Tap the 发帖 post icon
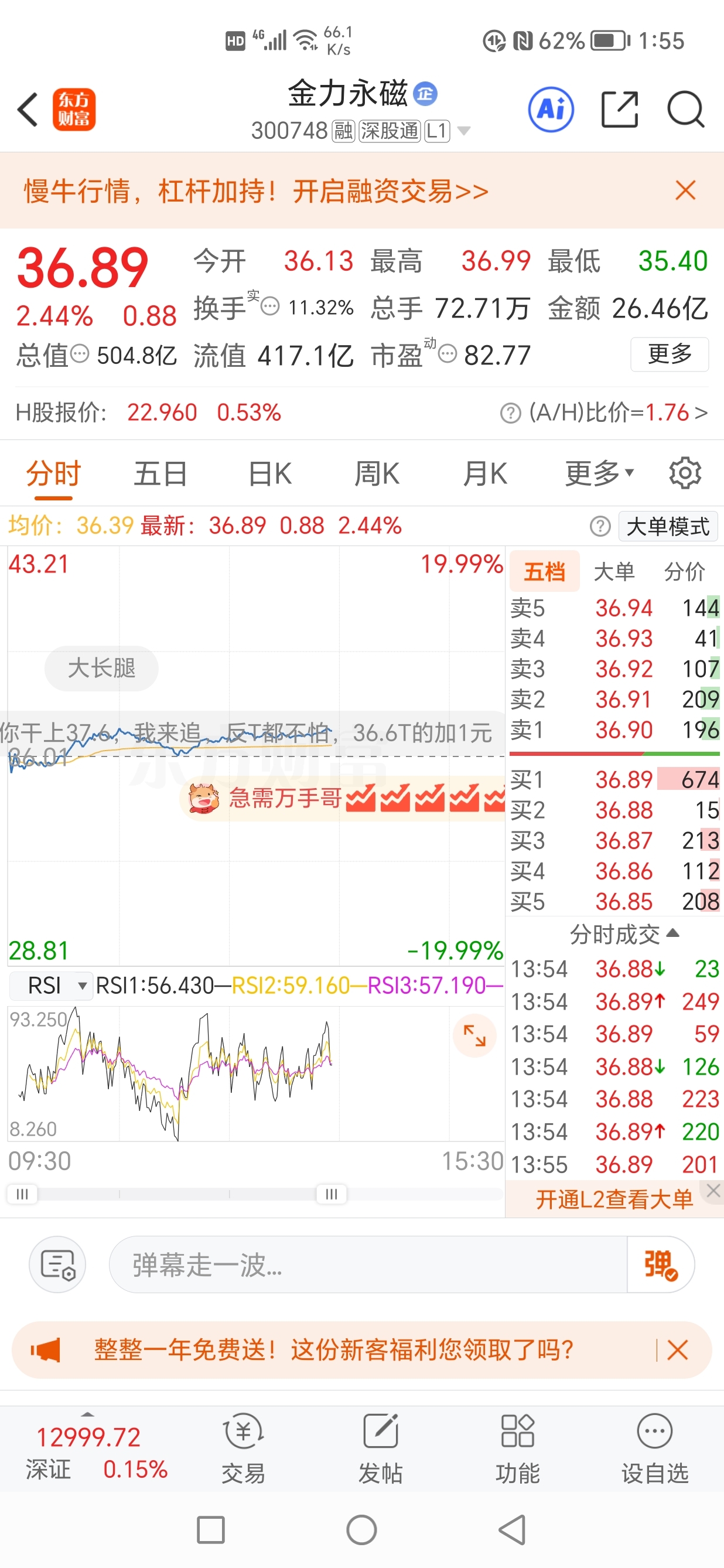724x1568 pixels. 381,1450
